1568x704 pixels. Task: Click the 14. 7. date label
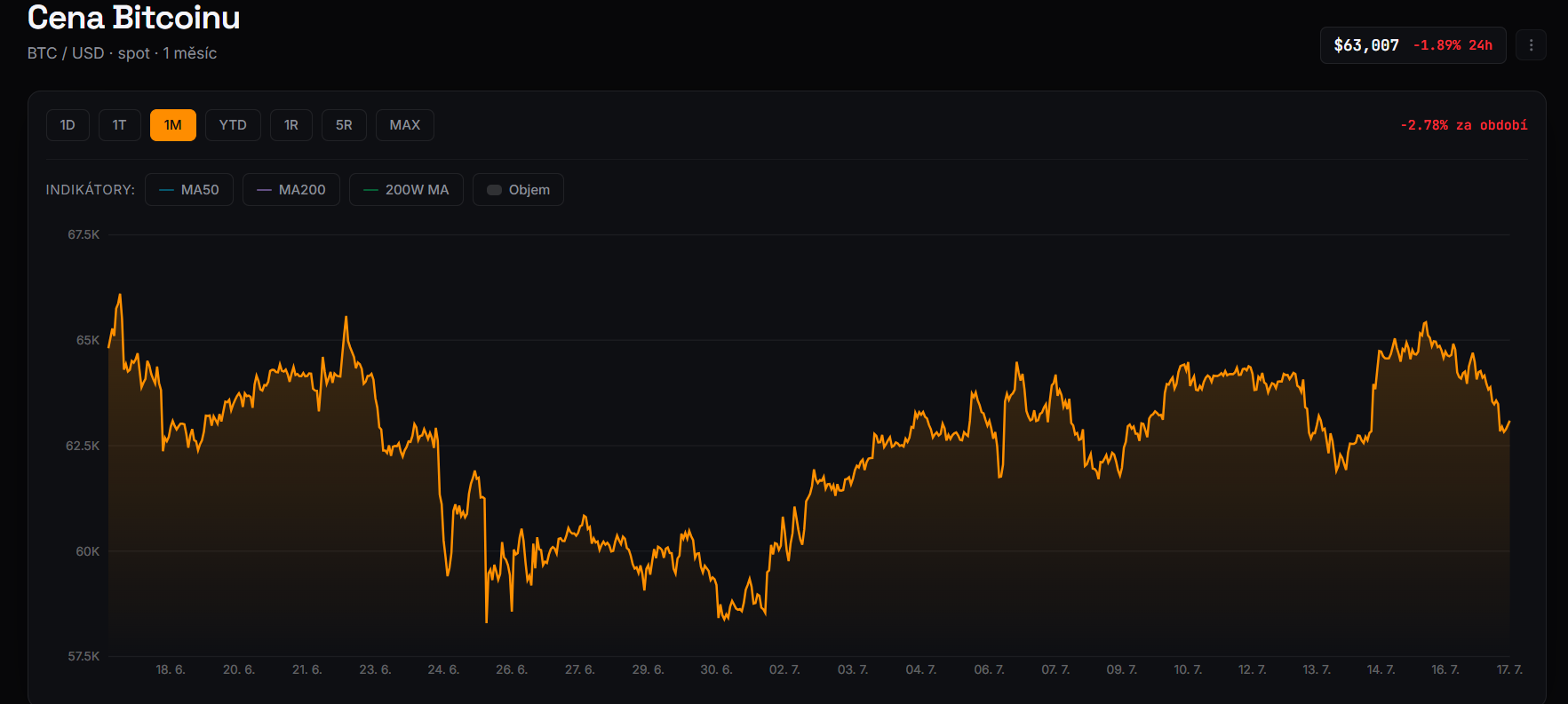tap(1381, 669)
